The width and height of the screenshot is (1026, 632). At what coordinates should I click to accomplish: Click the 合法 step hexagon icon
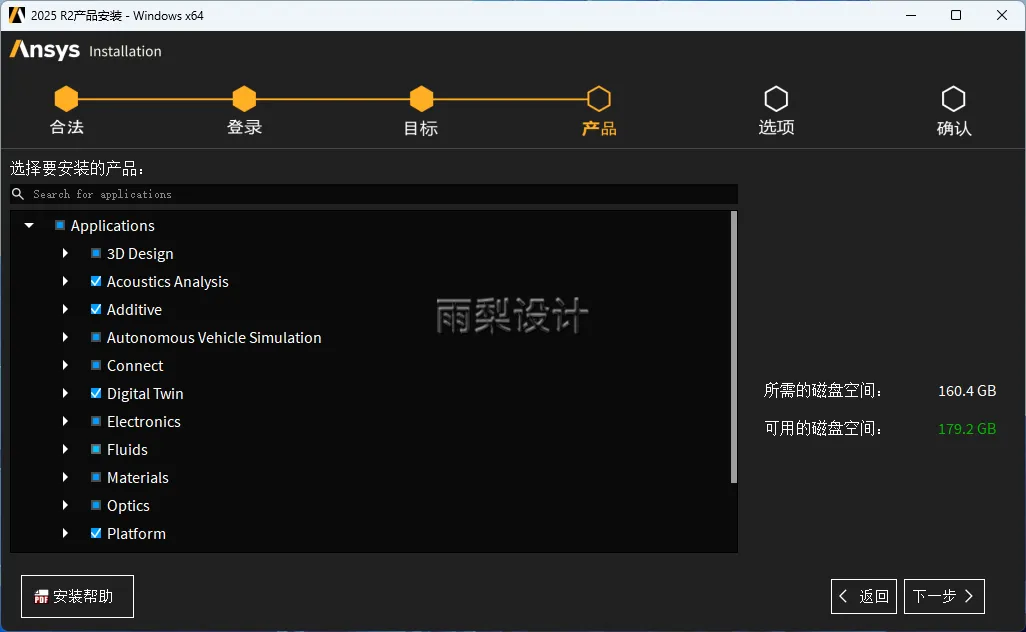pyautogui.click(x=66, y=99)
